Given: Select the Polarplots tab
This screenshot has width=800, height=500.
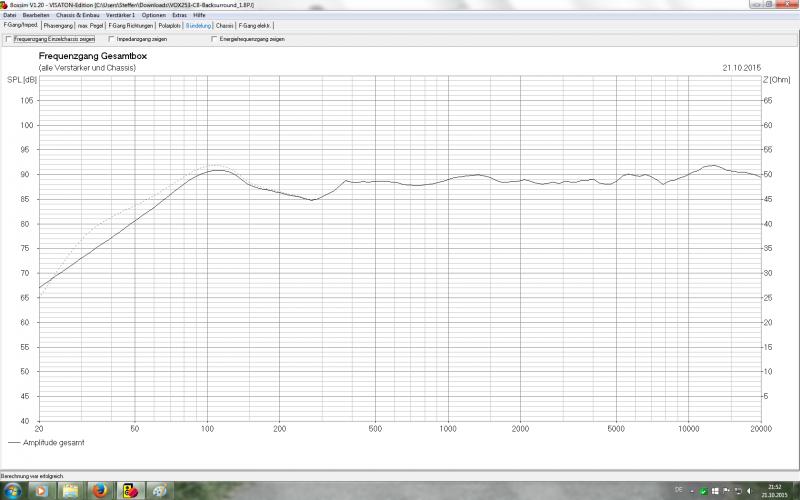Looking at the screenshot, I should click(169, 25).
